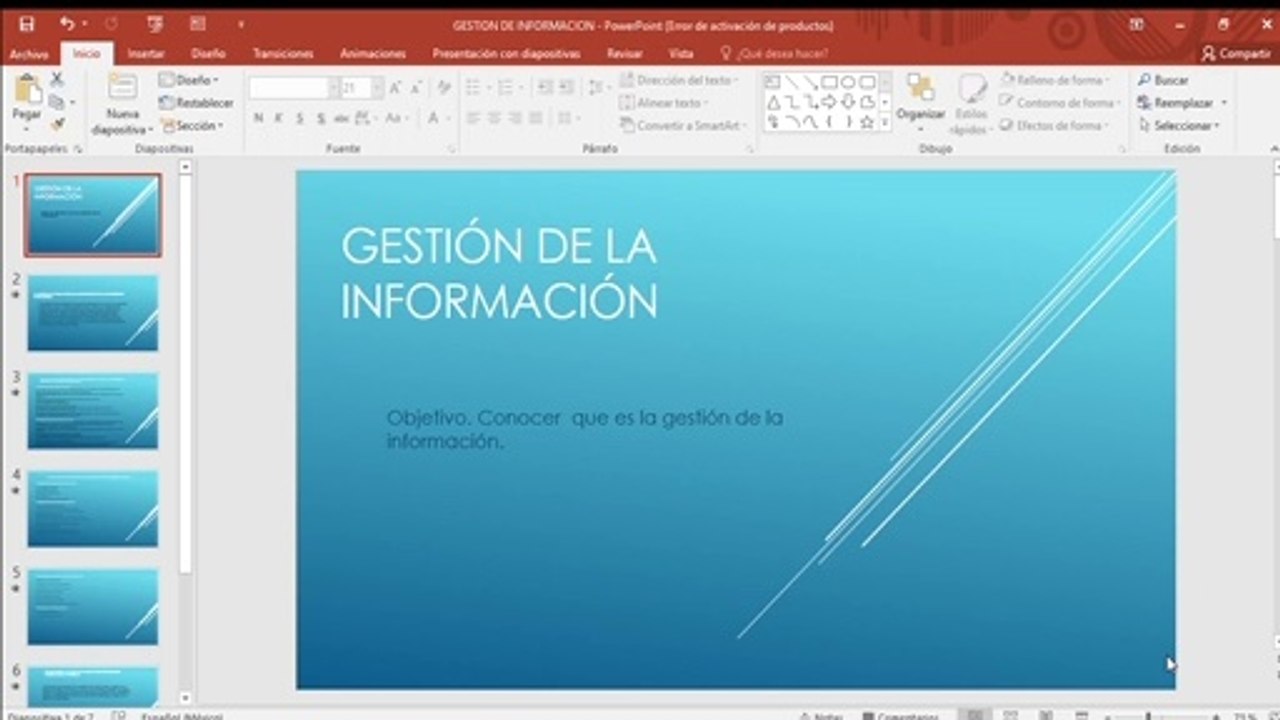
Task: Open Alinear texto dropdown
Action: coord(665,103)
